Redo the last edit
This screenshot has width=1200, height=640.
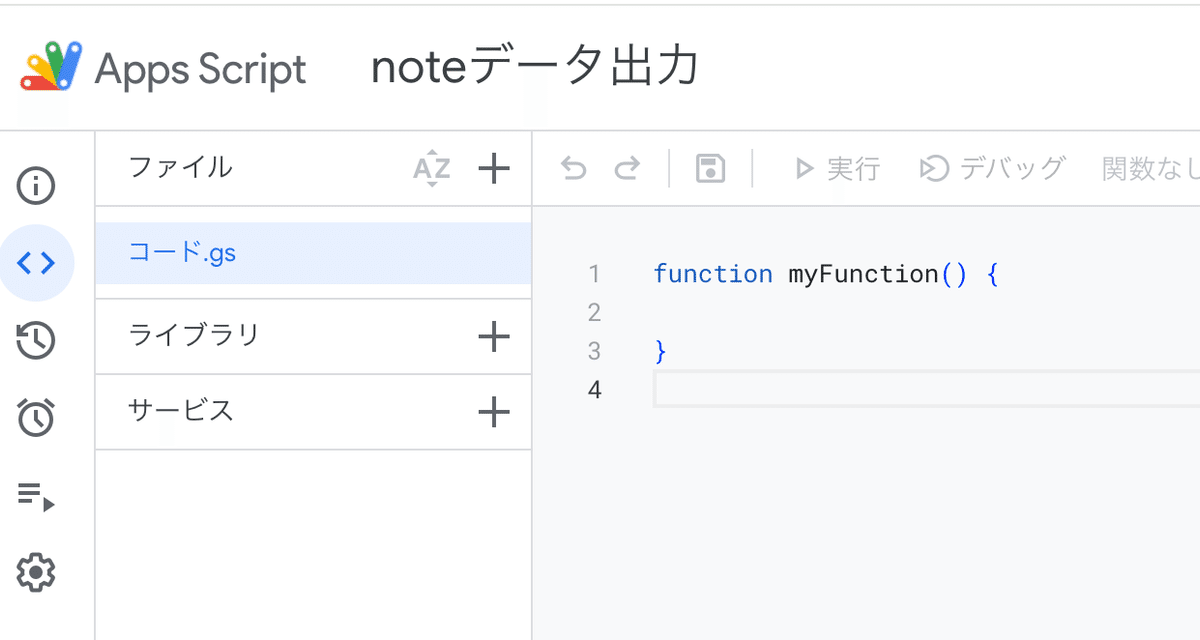627,169
